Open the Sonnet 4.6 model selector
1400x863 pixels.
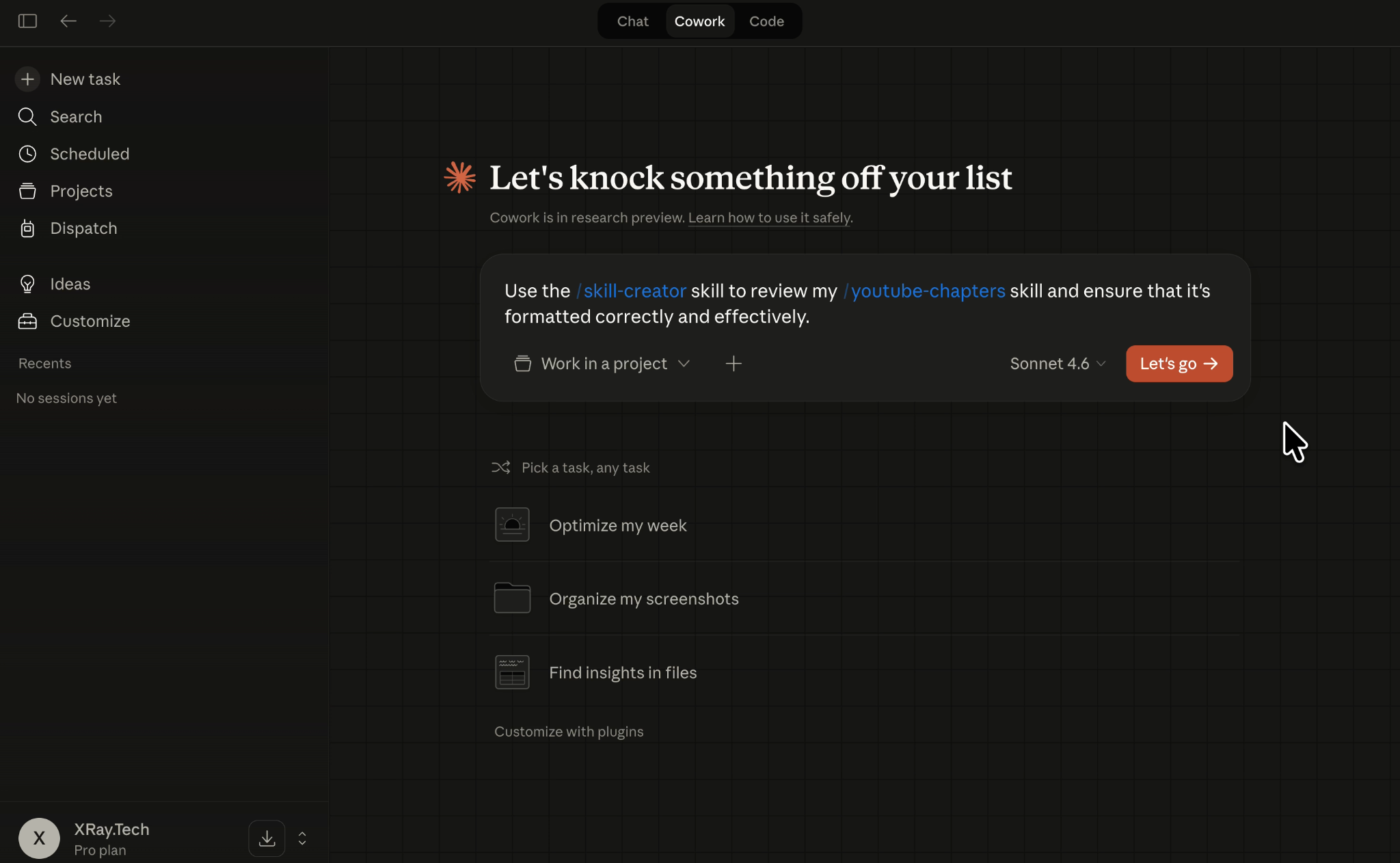1056,363
